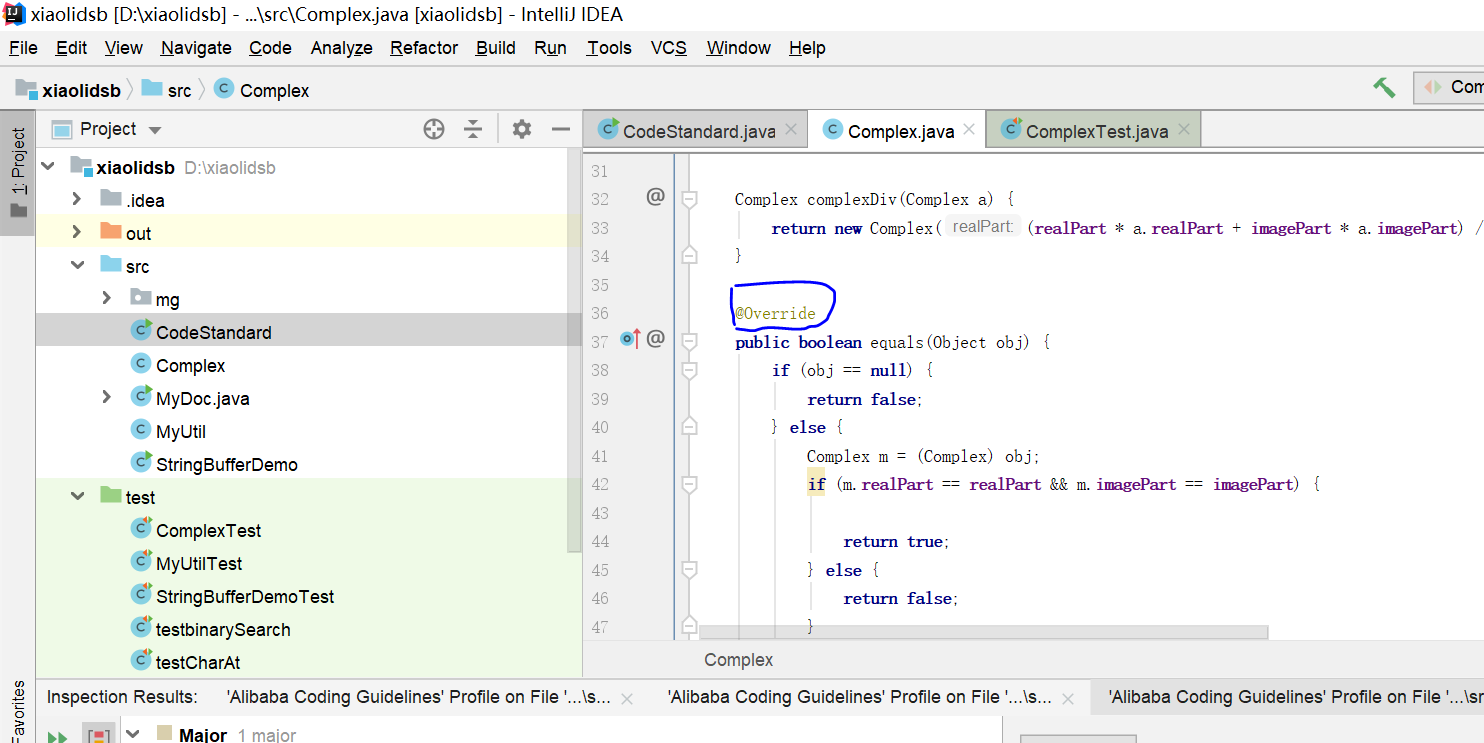Open the Favorites tool window stripe
The image size is (1484, 743).
click(x=18, y=710)
